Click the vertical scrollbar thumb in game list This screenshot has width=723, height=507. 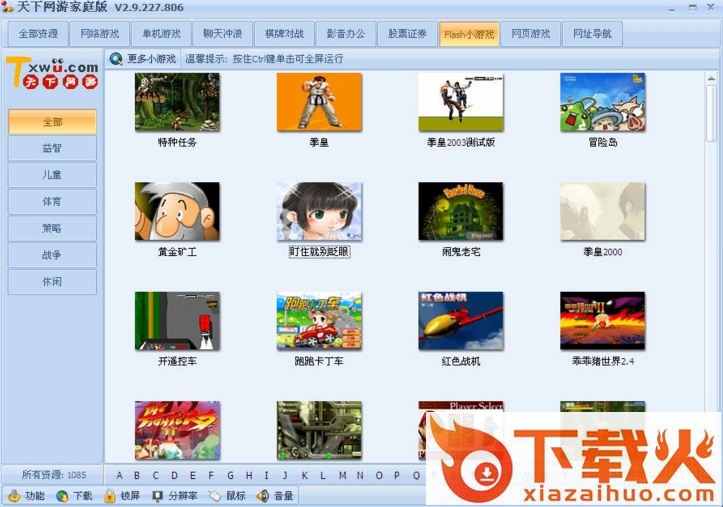pyautogui.click(x=711, y=113)
